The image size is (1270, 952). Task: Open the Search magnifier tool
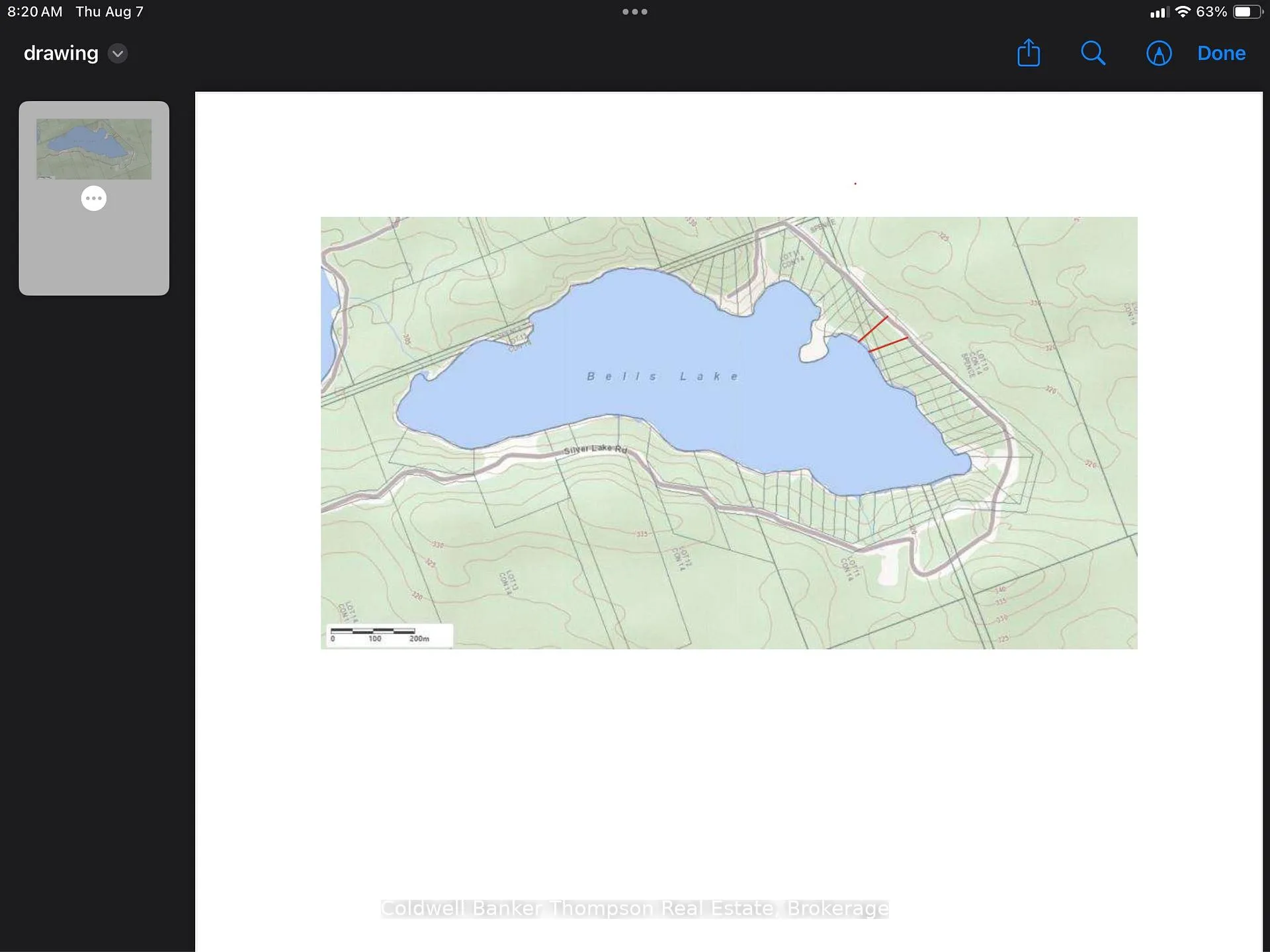coord(1093,53)
